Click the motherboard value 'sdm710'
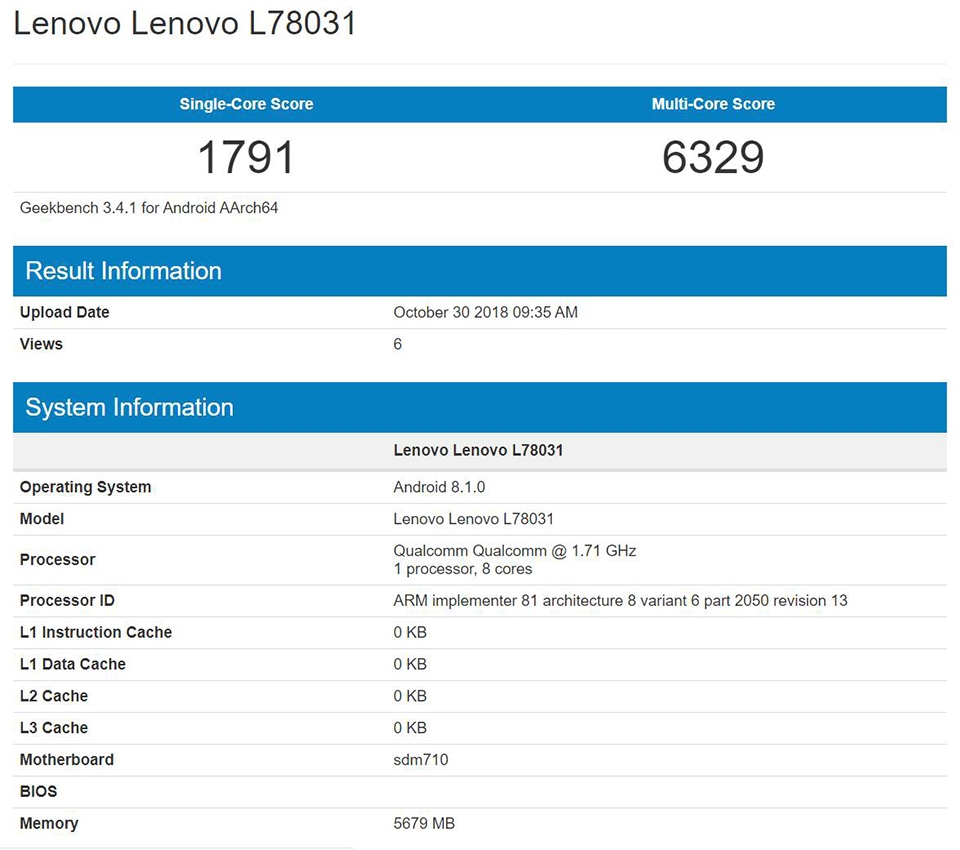This screenshot has height=850, width=960. tap(421, 759)
